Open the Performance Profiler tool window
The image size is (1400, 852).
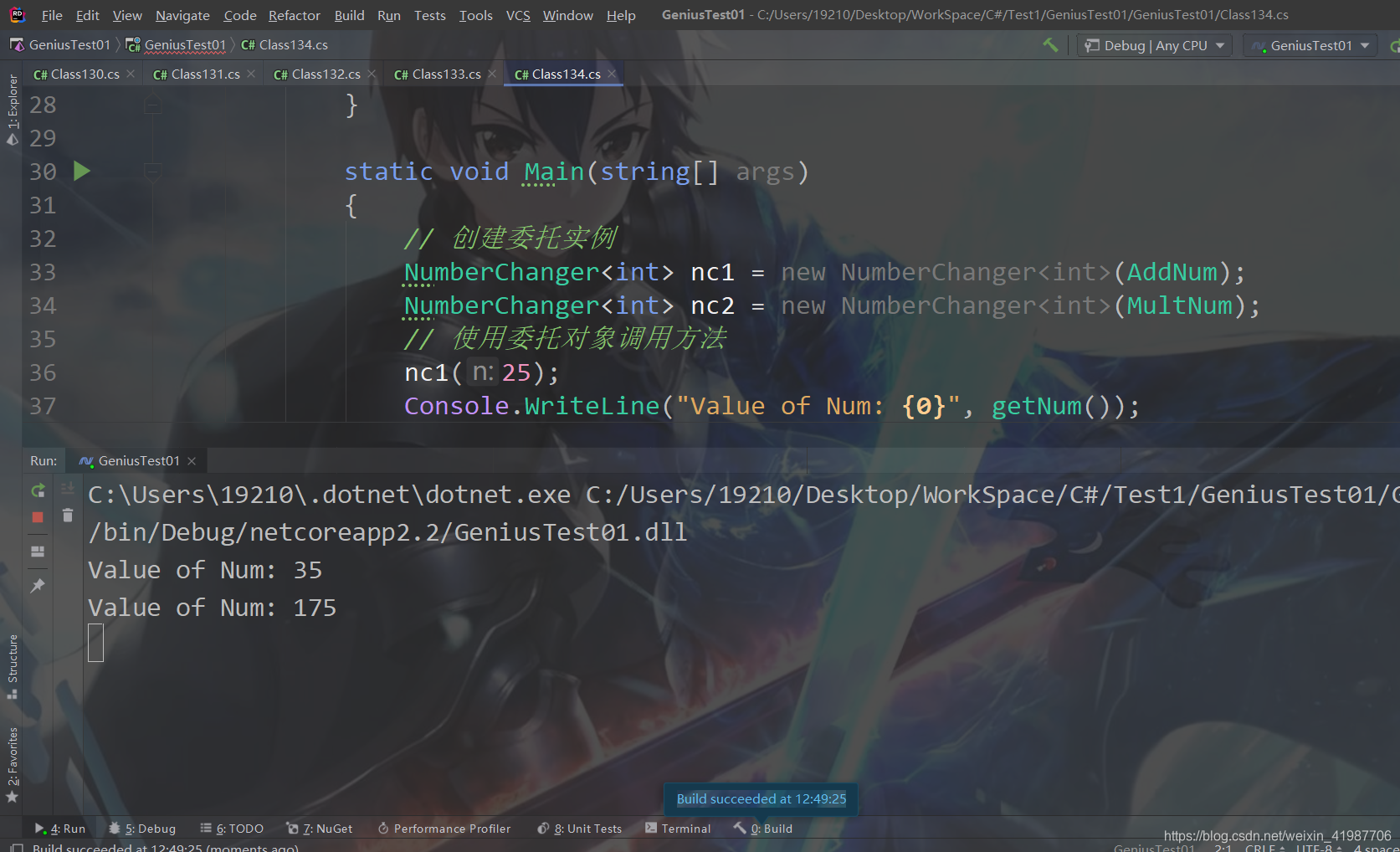(x=444, y=829)
